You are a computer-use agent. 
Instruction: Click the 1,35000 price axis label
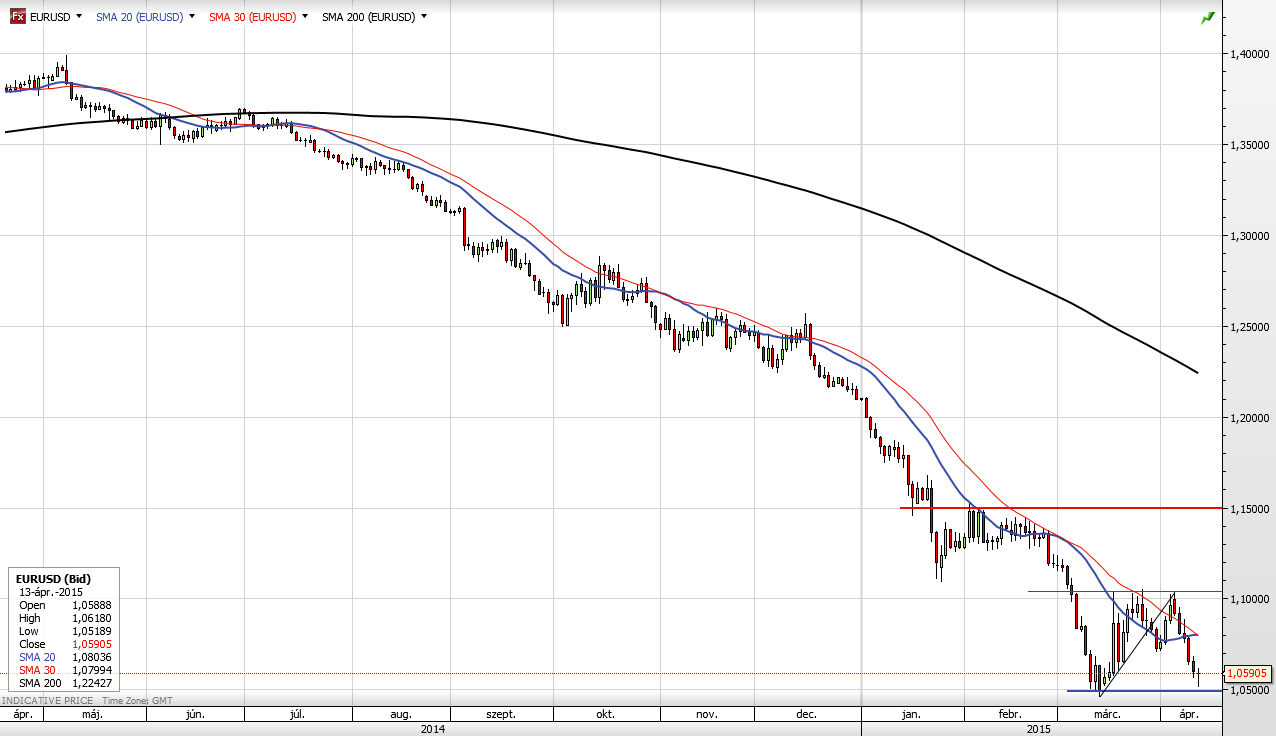[x=1251, y=145]
